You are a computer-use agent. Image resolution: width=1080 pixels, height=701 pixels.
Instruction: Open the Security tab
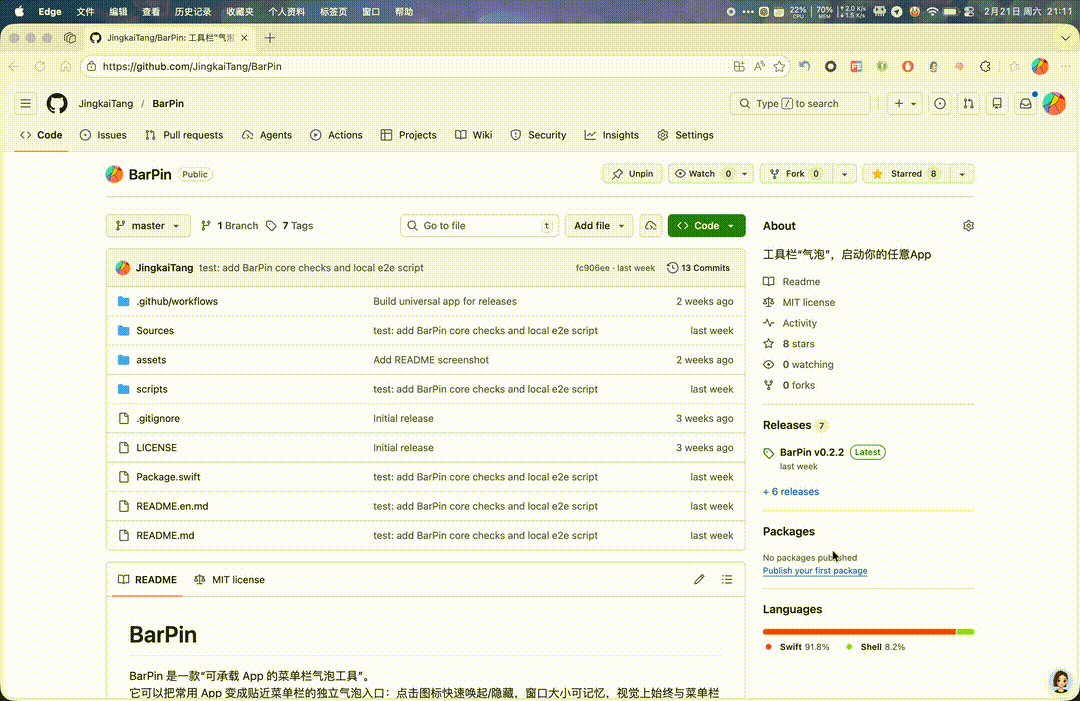(539, 136)
